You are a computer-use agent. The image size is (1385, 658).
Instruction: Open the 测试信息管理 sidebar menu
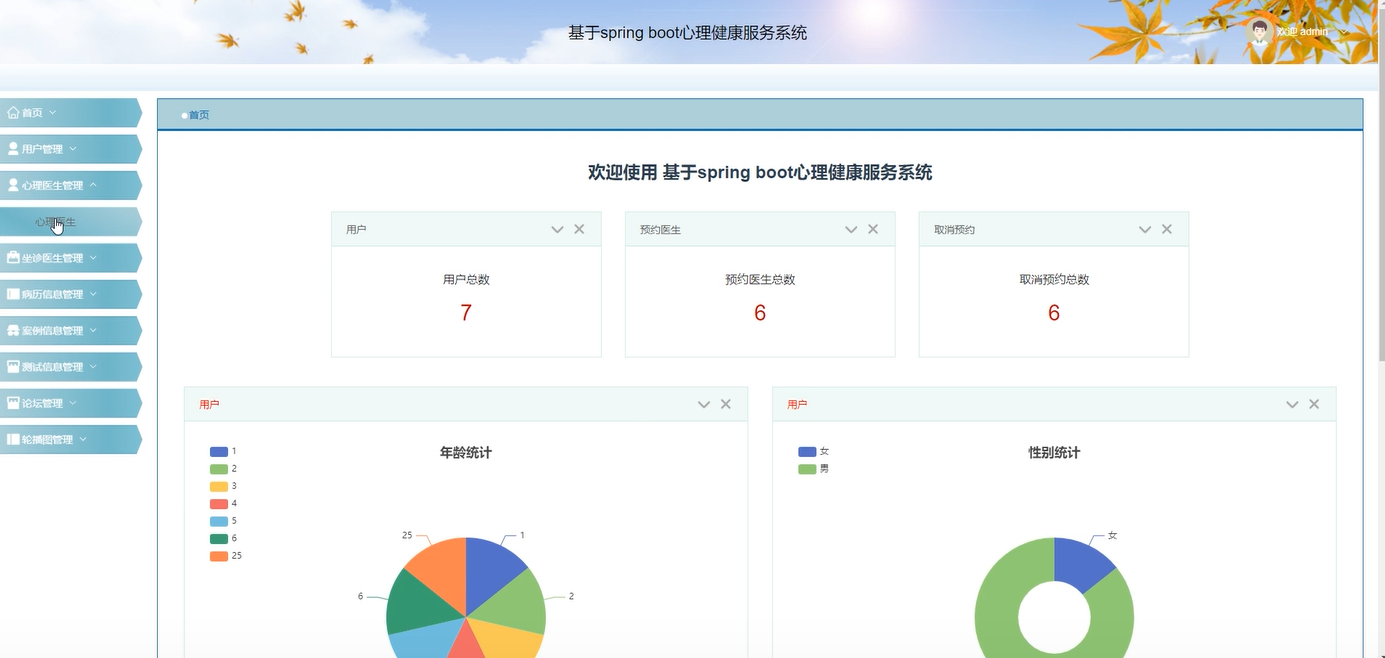click(70, 367)
